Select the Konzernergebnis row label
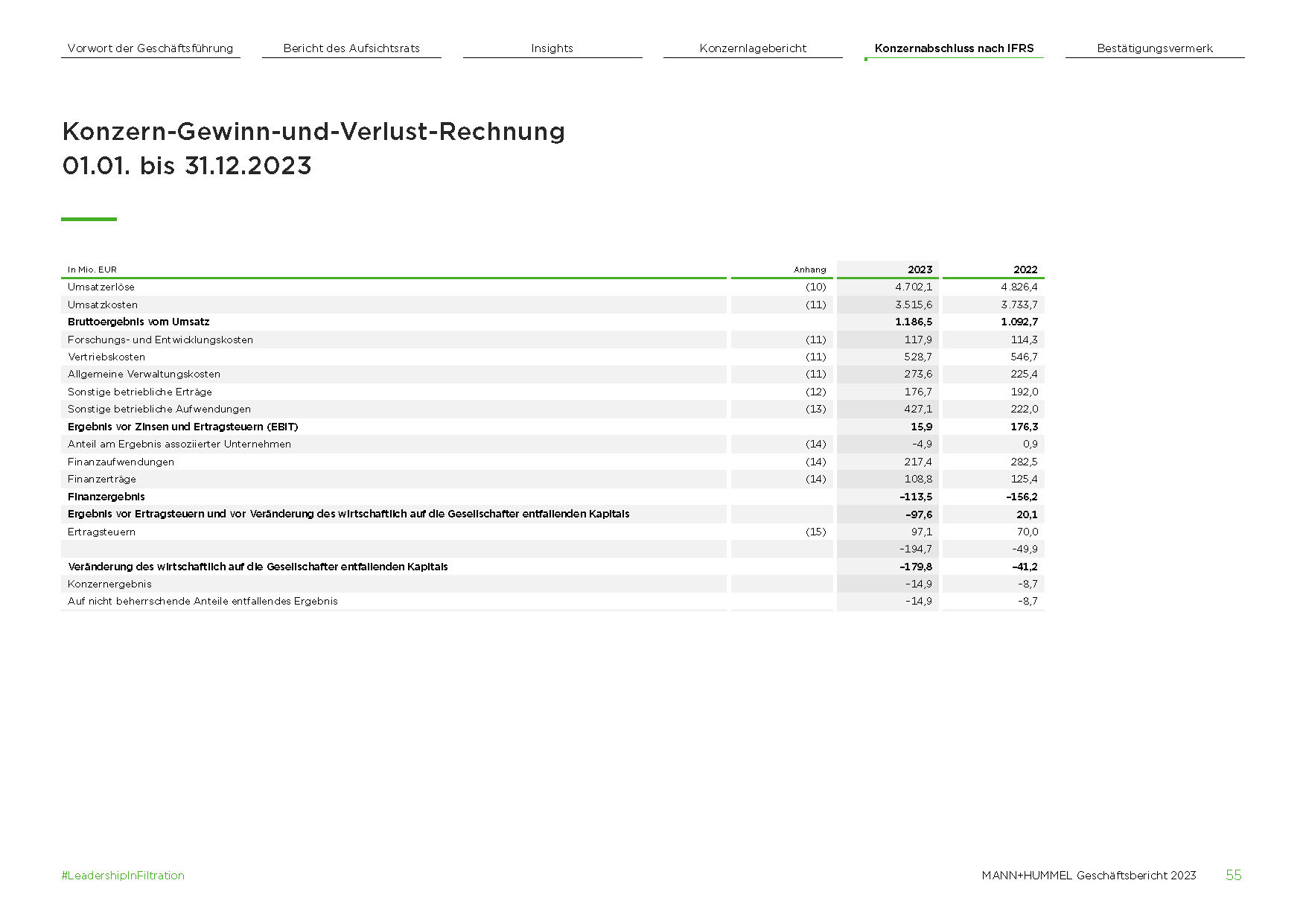The image size is (1306, 924). tap(109, 584)
